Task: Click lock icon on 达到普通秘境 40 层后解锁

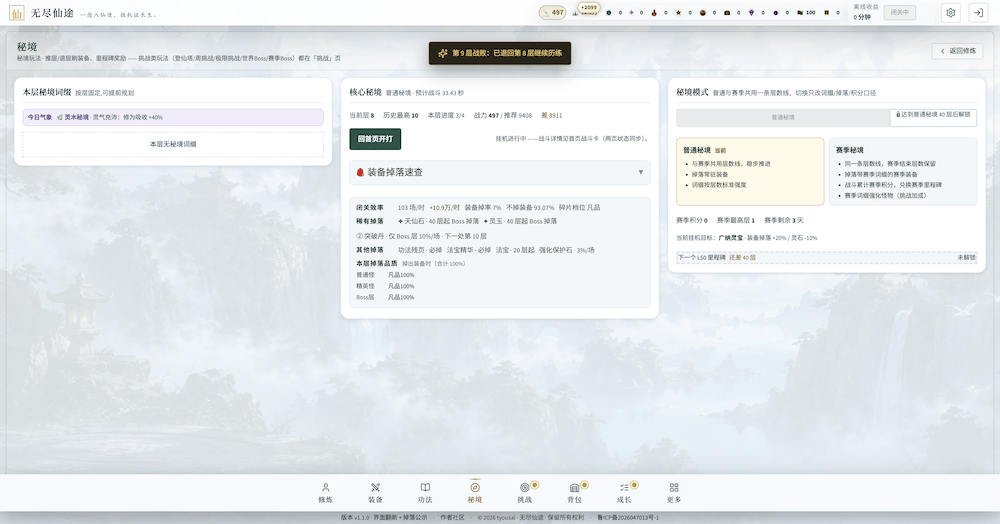Action: (898, 115)
